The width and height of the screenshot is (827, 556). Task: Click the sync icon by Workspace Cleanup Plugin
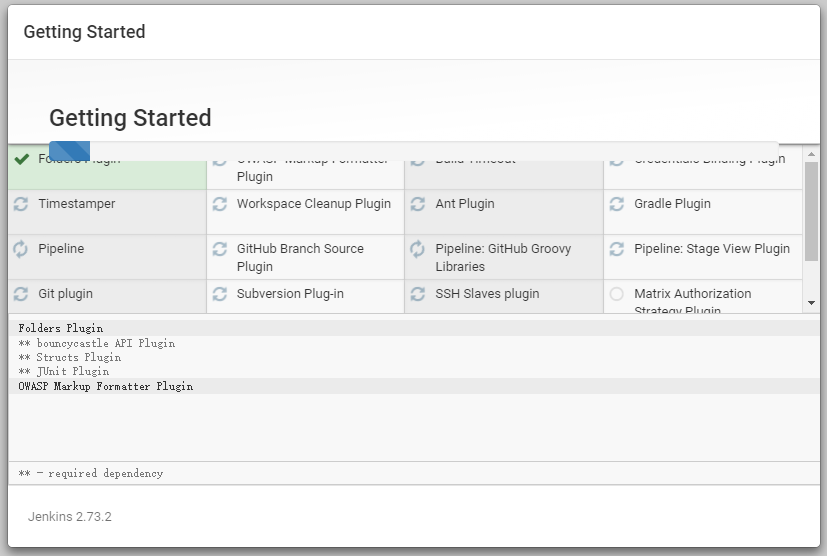point(220,204)
